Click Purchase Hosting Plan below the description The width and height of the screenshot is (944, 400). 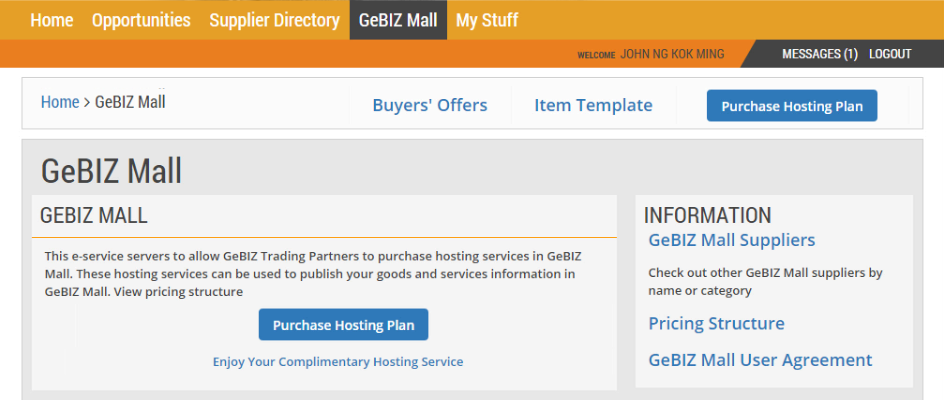click(343, 325)
